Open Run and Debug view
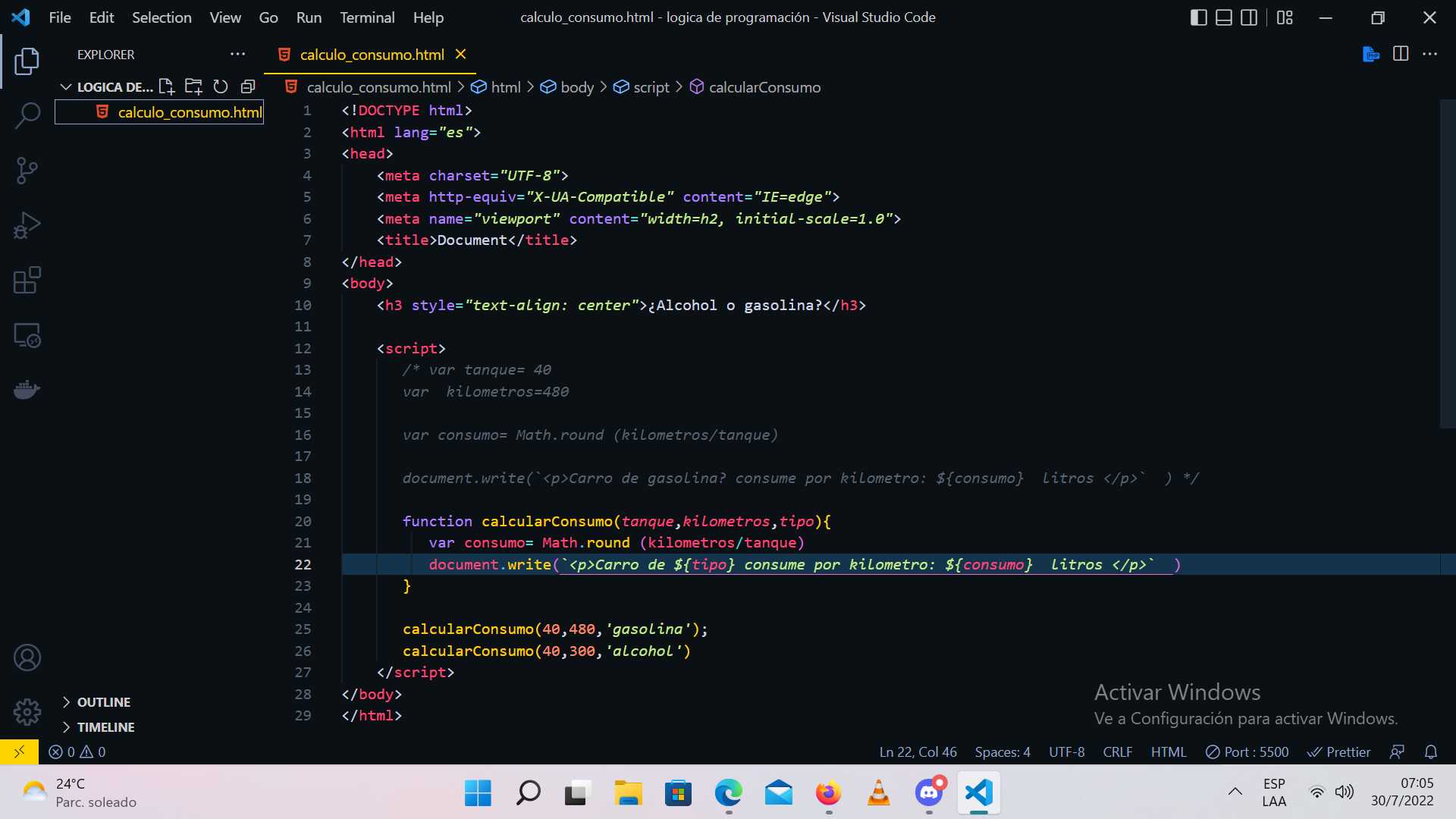This screenshot has height=819, width=1456. click(x=27, y=225)
